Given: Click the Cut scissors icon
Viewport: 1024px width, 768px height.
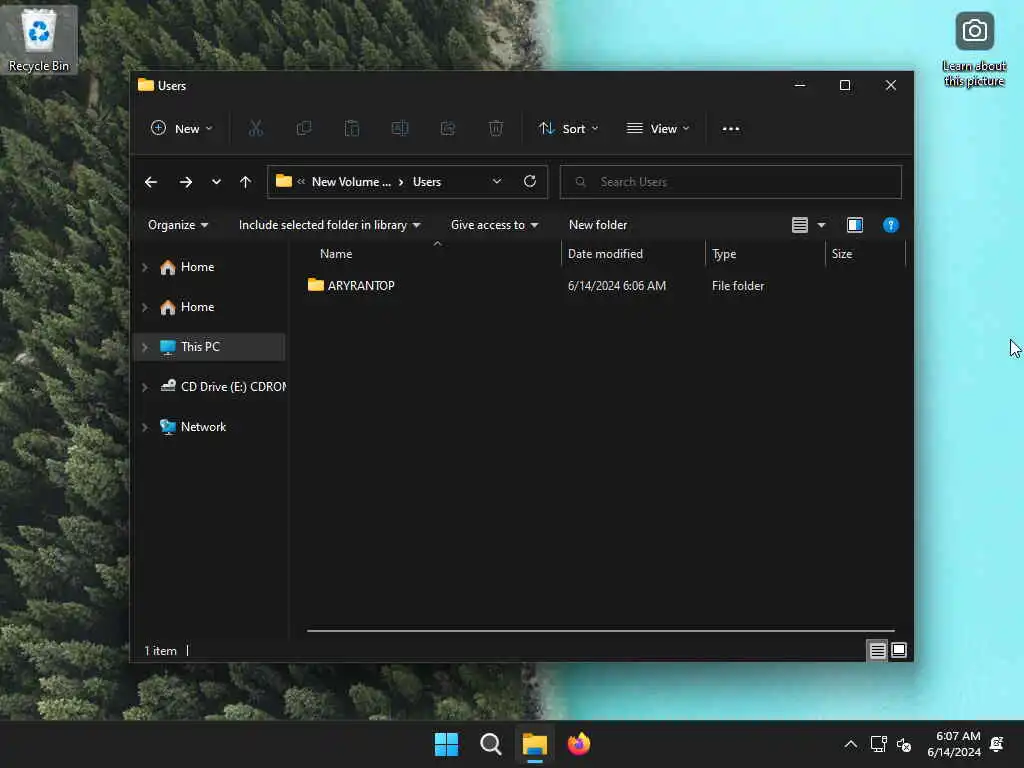Looking at the screenshot, I should tap(255, 129).
